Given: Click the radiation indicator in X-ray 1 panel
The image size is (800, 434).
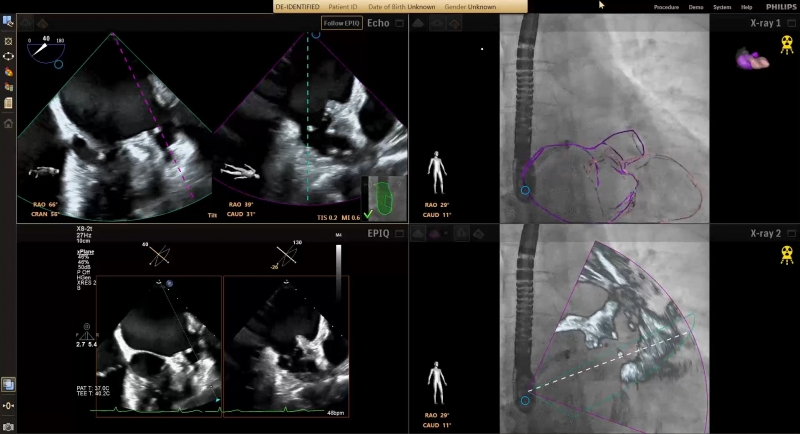Looking at the screenshot, I should pos(787,45).
